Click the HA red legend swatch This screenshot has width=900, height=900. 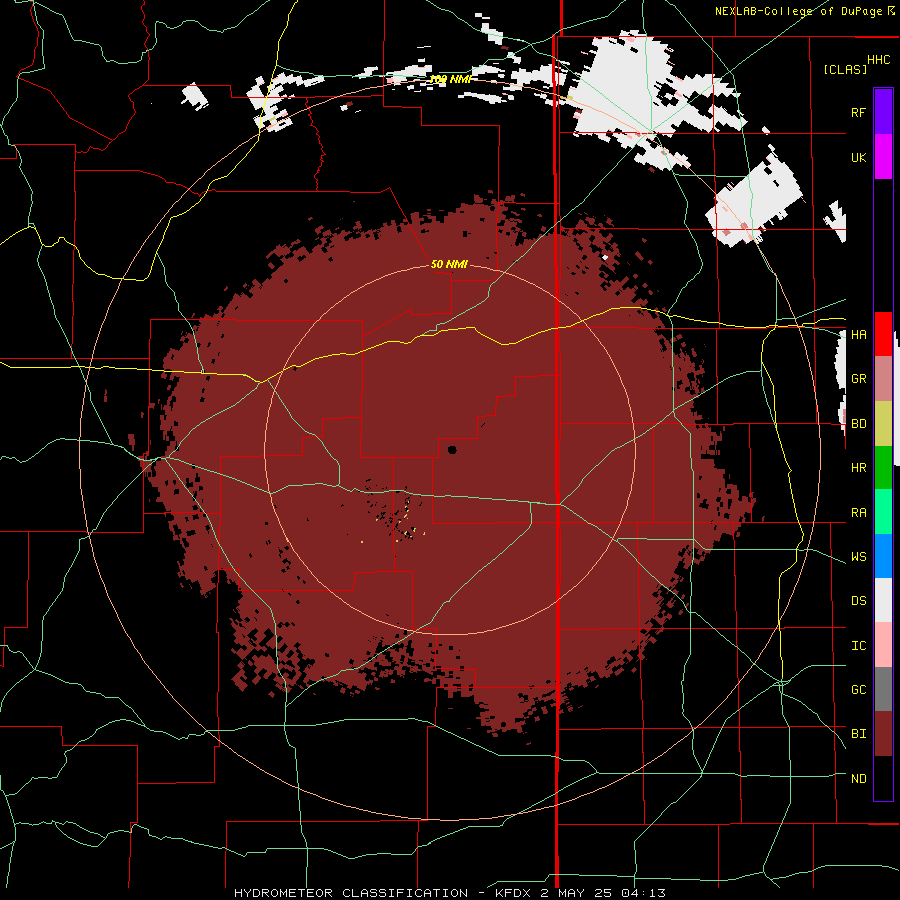[883, 334]
